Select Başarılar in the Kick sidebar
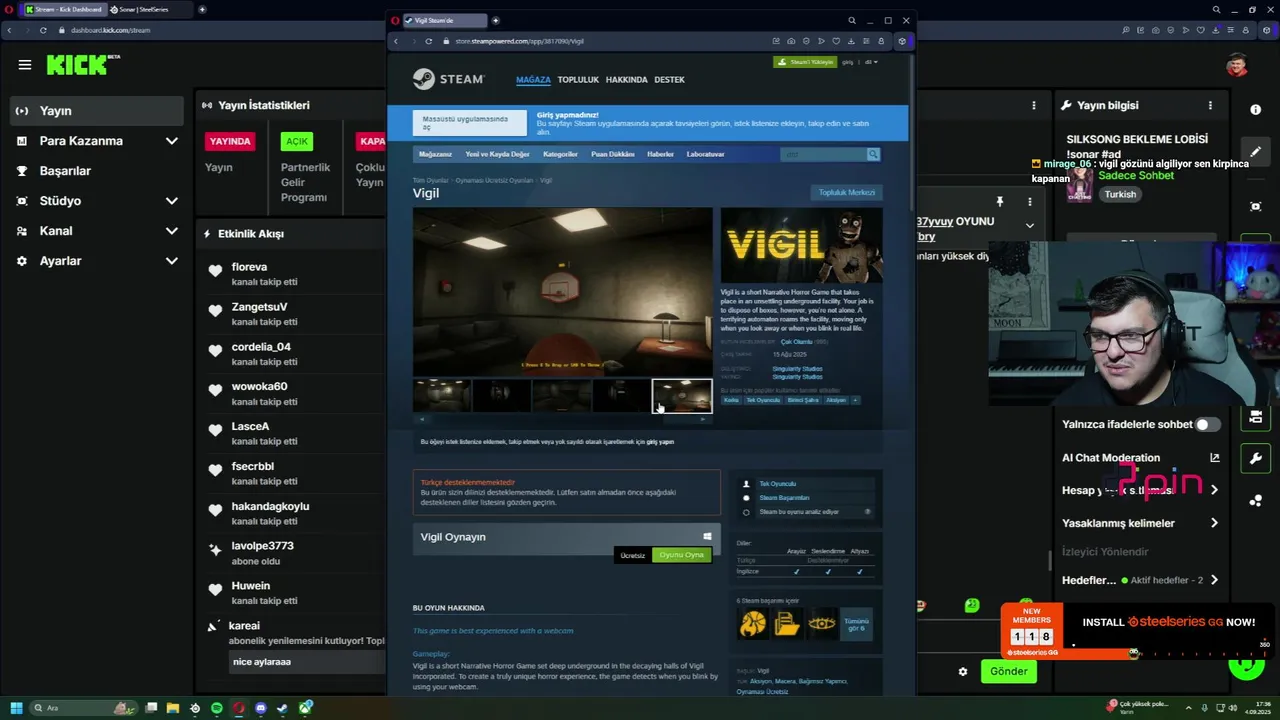This screenshot has width=1280, height=720. click(65, 171)
